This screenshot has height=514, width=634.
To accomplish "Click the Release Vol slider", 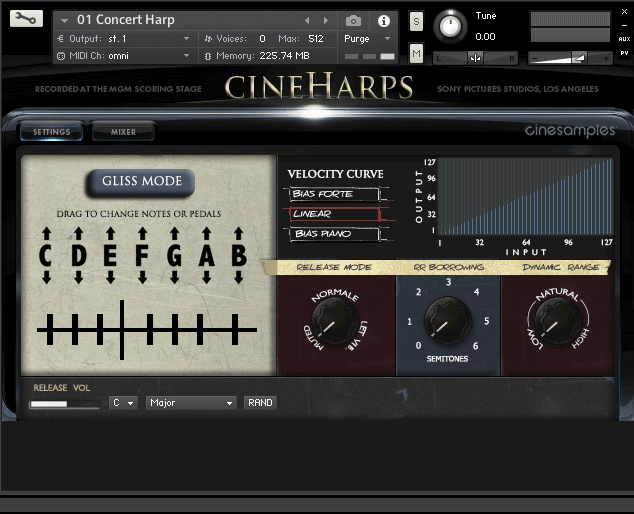I will tap(65, 404).
